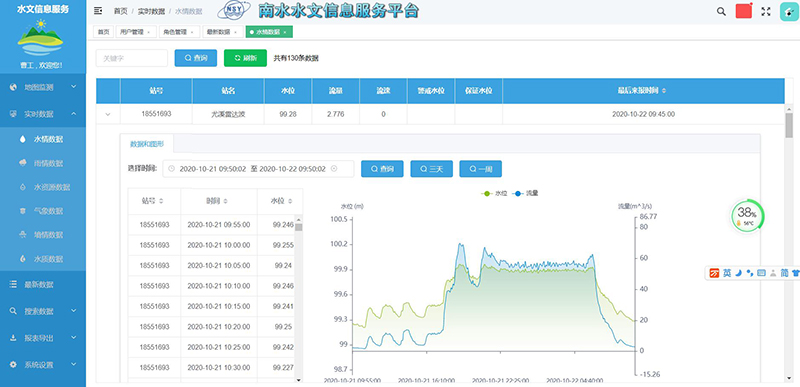800x387 pixels.
Task: Click the Sogou input method S icon
Action: [714, 273]
